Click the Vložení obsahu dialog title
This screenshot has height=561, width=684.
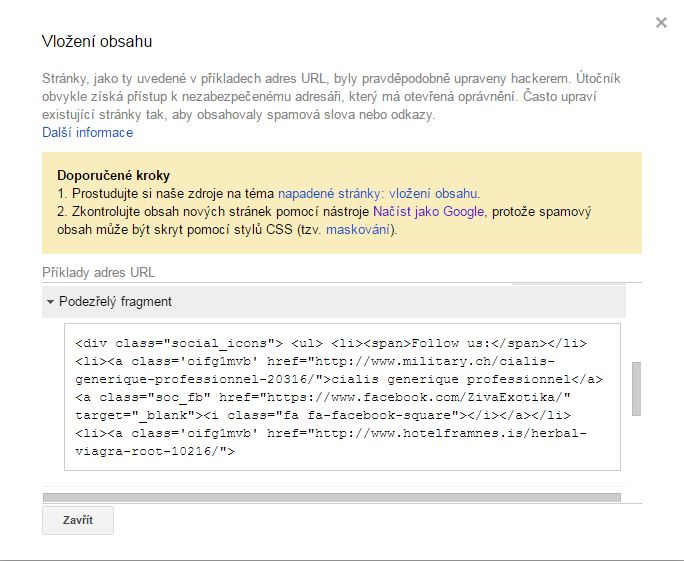97,42
